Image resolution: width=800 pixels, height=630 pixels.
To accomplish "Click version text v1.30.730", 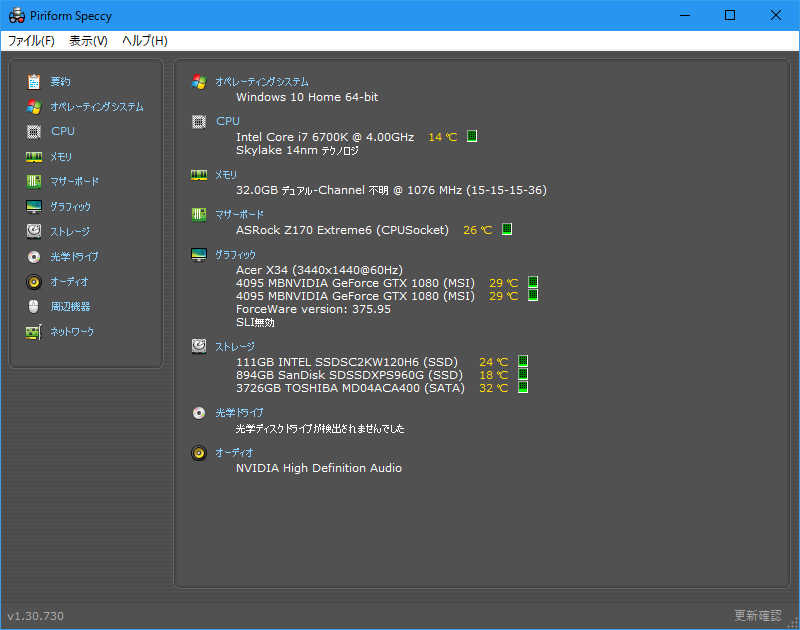I will pyautogui.click(x=36, y=616).
